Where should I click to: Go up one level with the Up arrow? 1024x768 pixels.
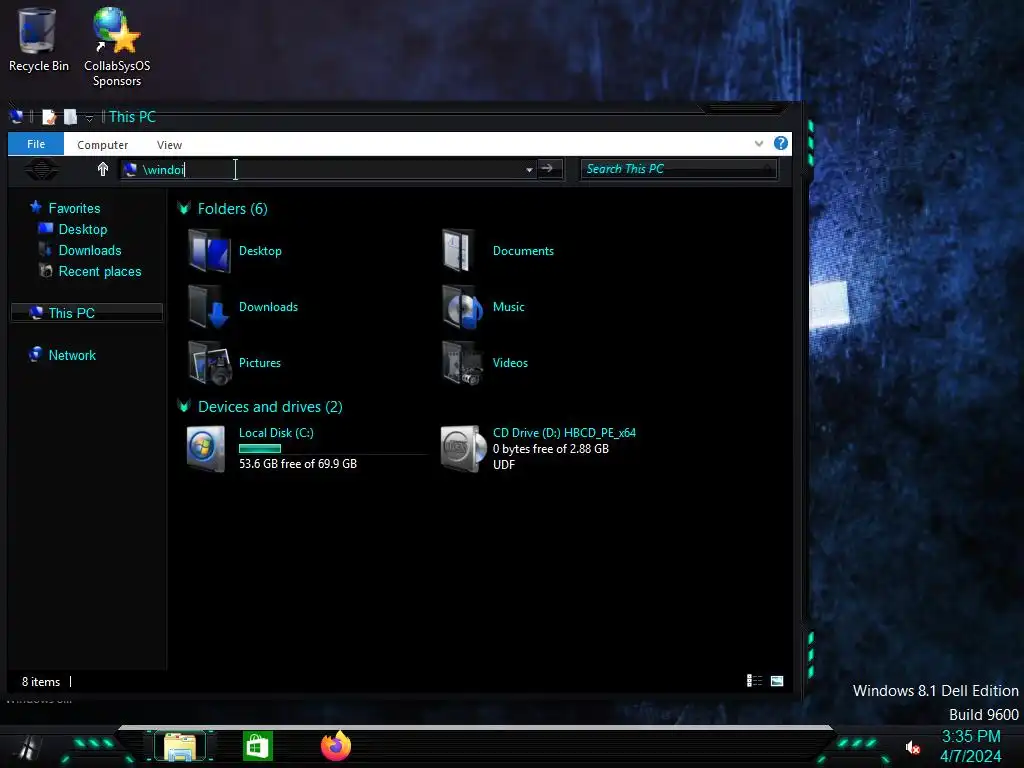(x=103, y=169)
